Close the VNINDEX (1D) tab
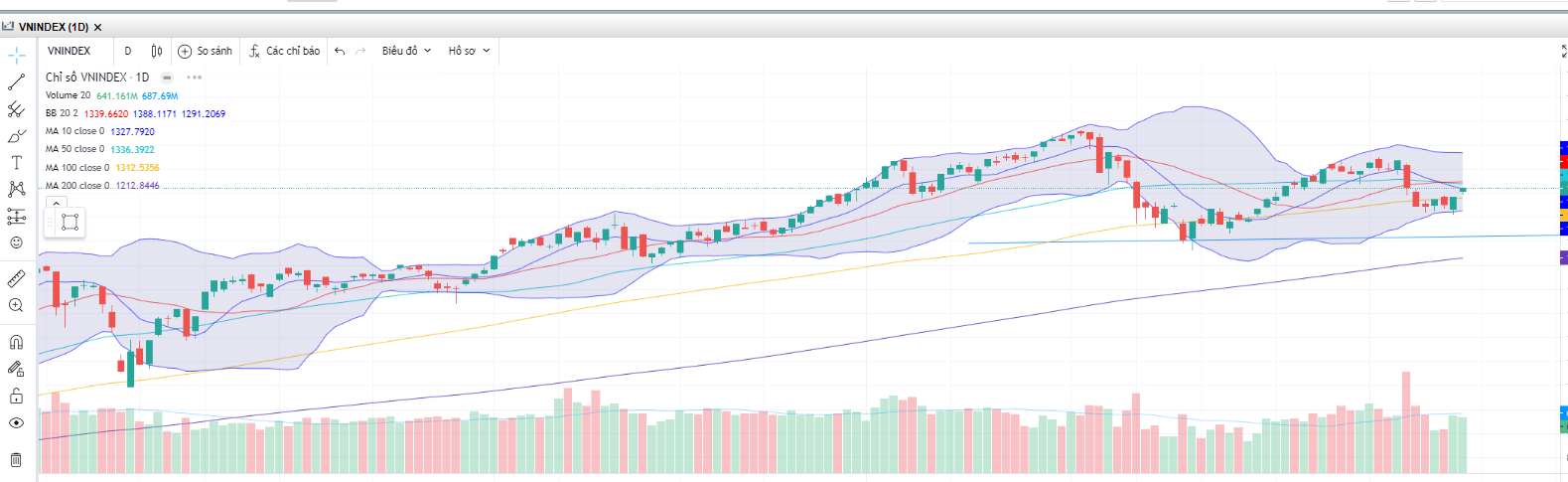1568x482 pixels. [x=97, y=27]
